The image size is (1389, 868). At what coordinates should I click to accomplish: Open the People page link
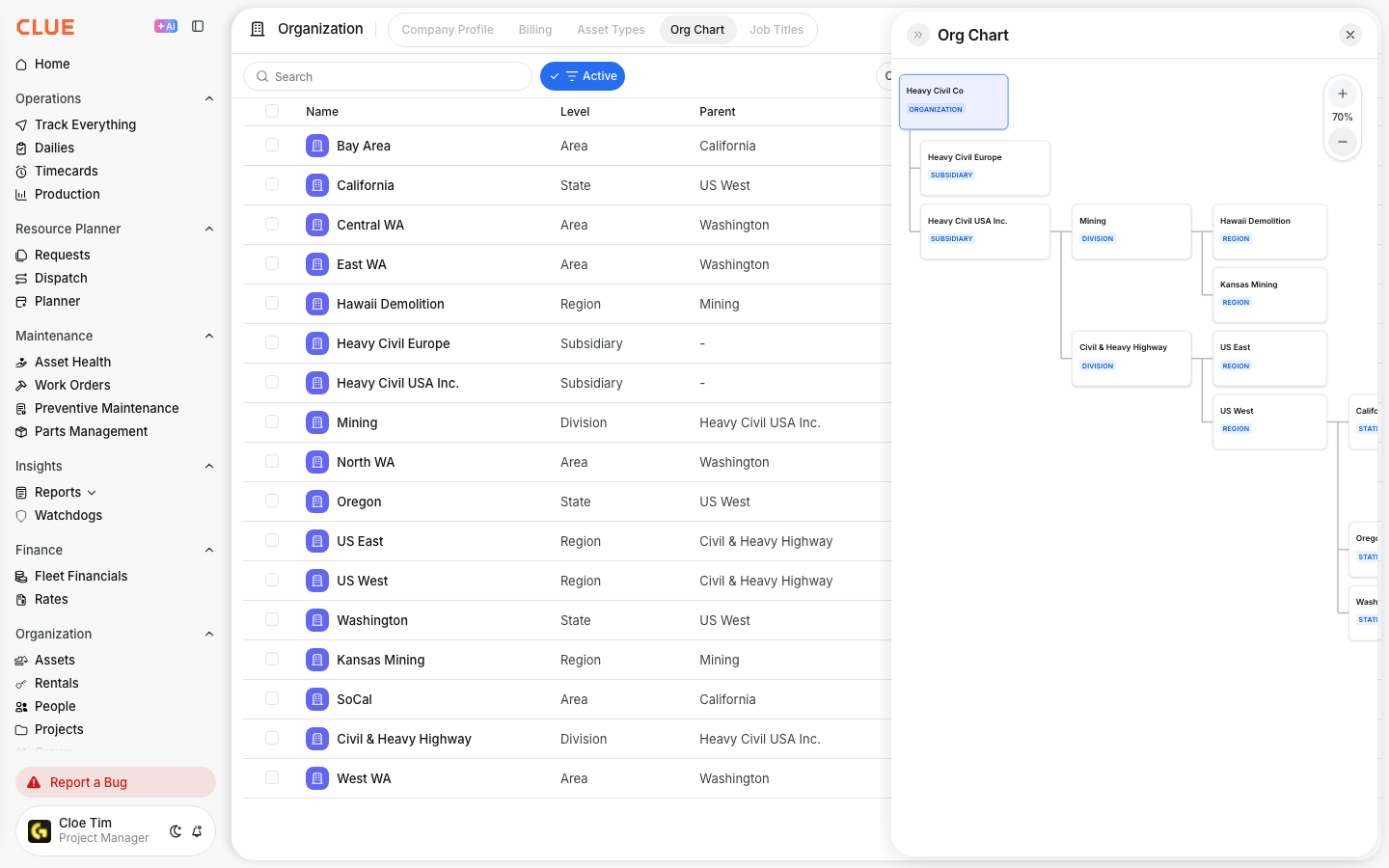pyautogui.click(x=55, y=706)
